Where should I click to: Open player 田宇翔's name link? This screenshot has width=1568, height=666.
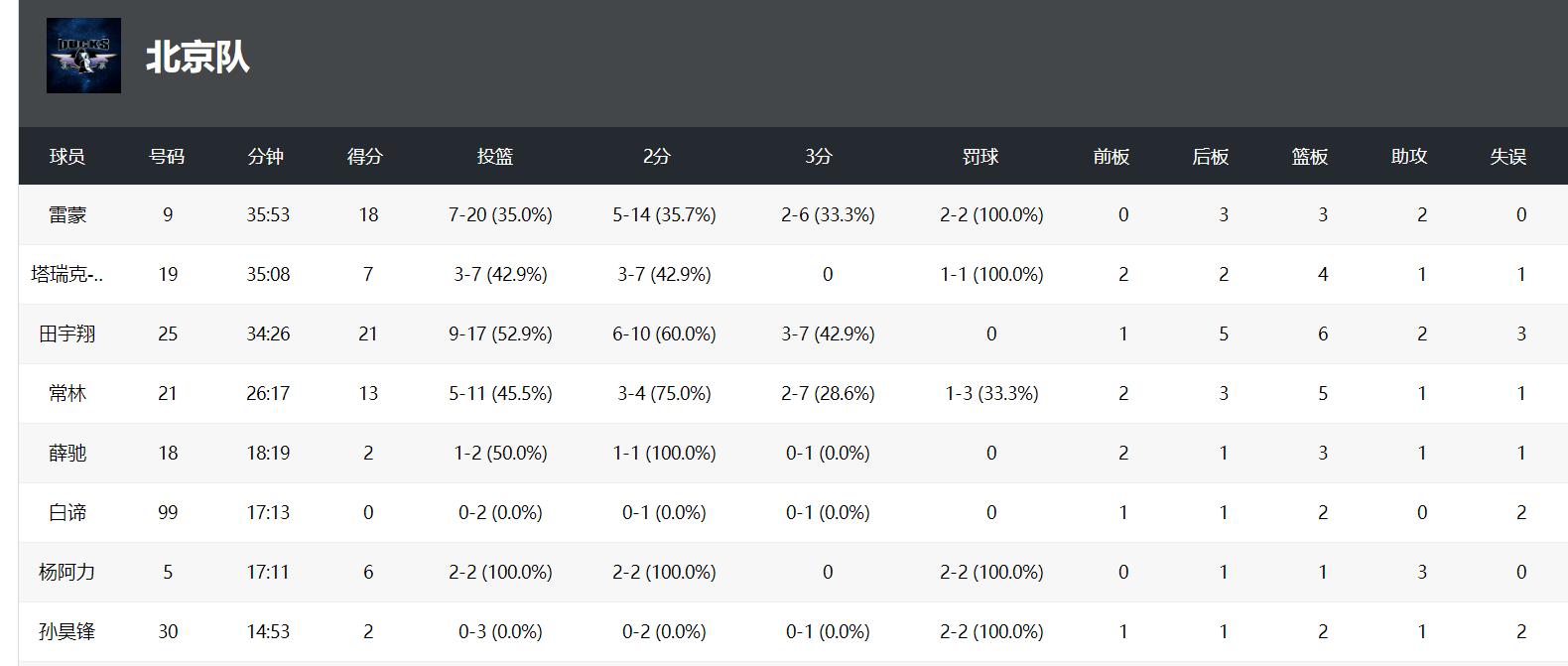[67, 334]
